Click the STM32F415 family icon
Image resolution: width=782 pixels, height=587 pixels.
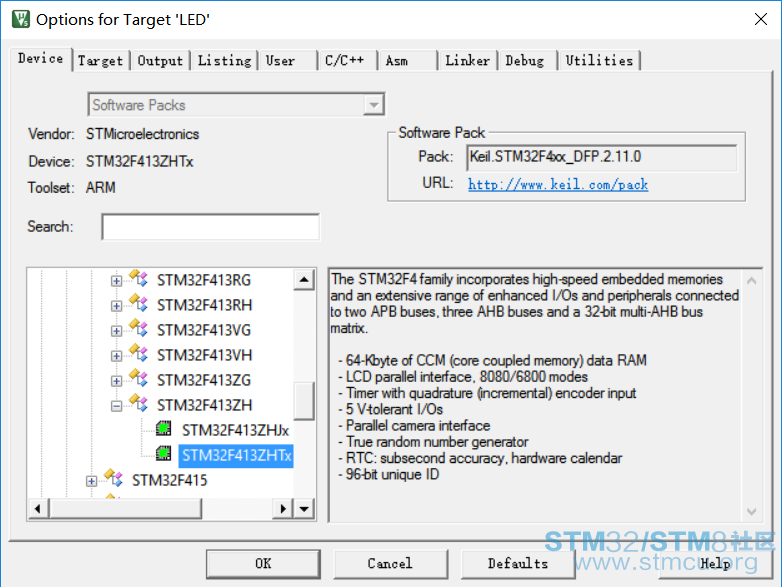tap(114, 478)
